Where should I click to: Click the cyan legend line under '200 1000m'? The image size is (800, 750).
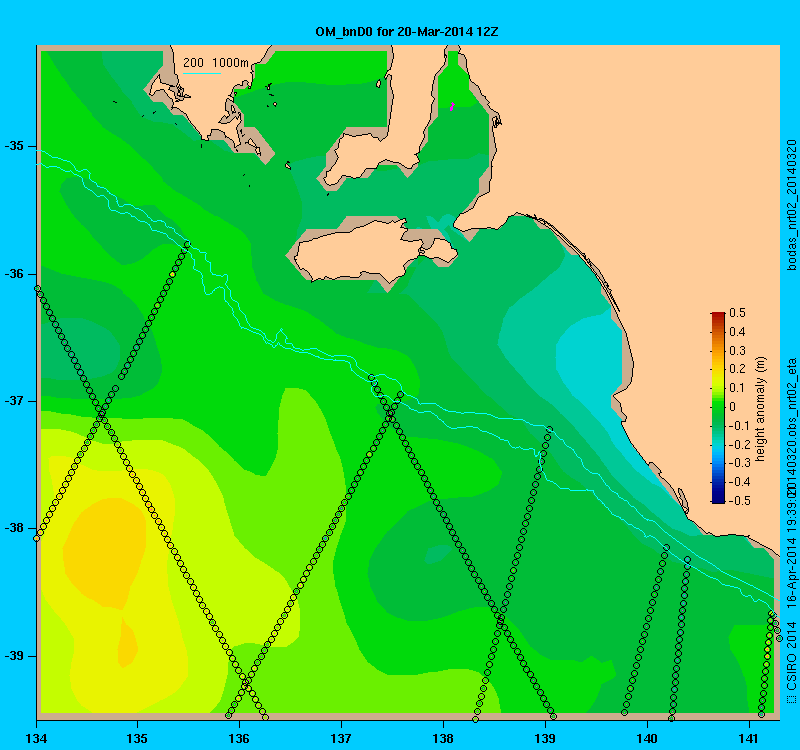pyautogui.click(x=202, y=73)
